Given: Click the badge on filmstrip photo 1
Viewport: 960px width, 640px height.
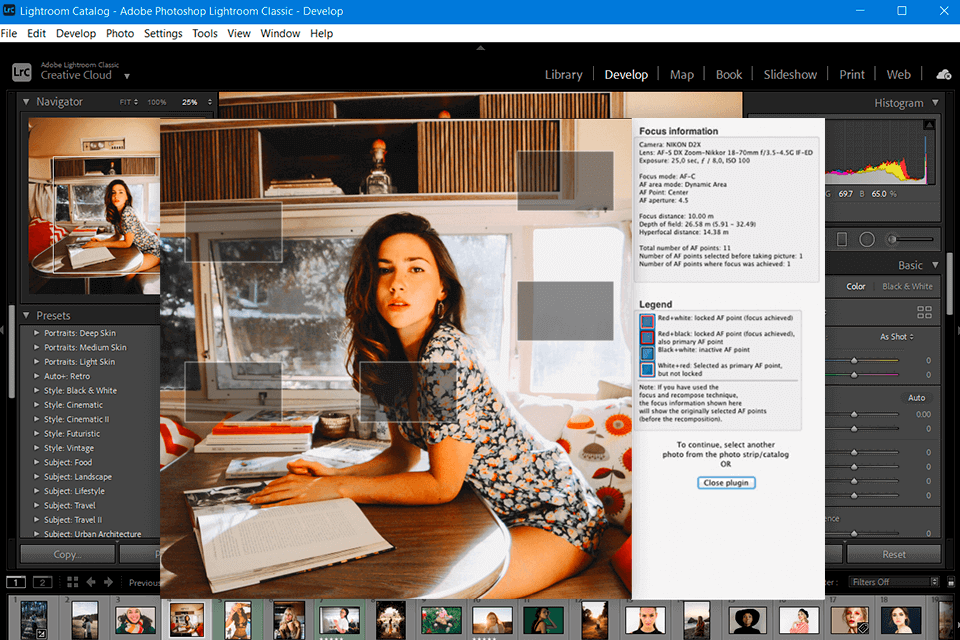Looking at the screenshot, I should click(x=40, y=634).
